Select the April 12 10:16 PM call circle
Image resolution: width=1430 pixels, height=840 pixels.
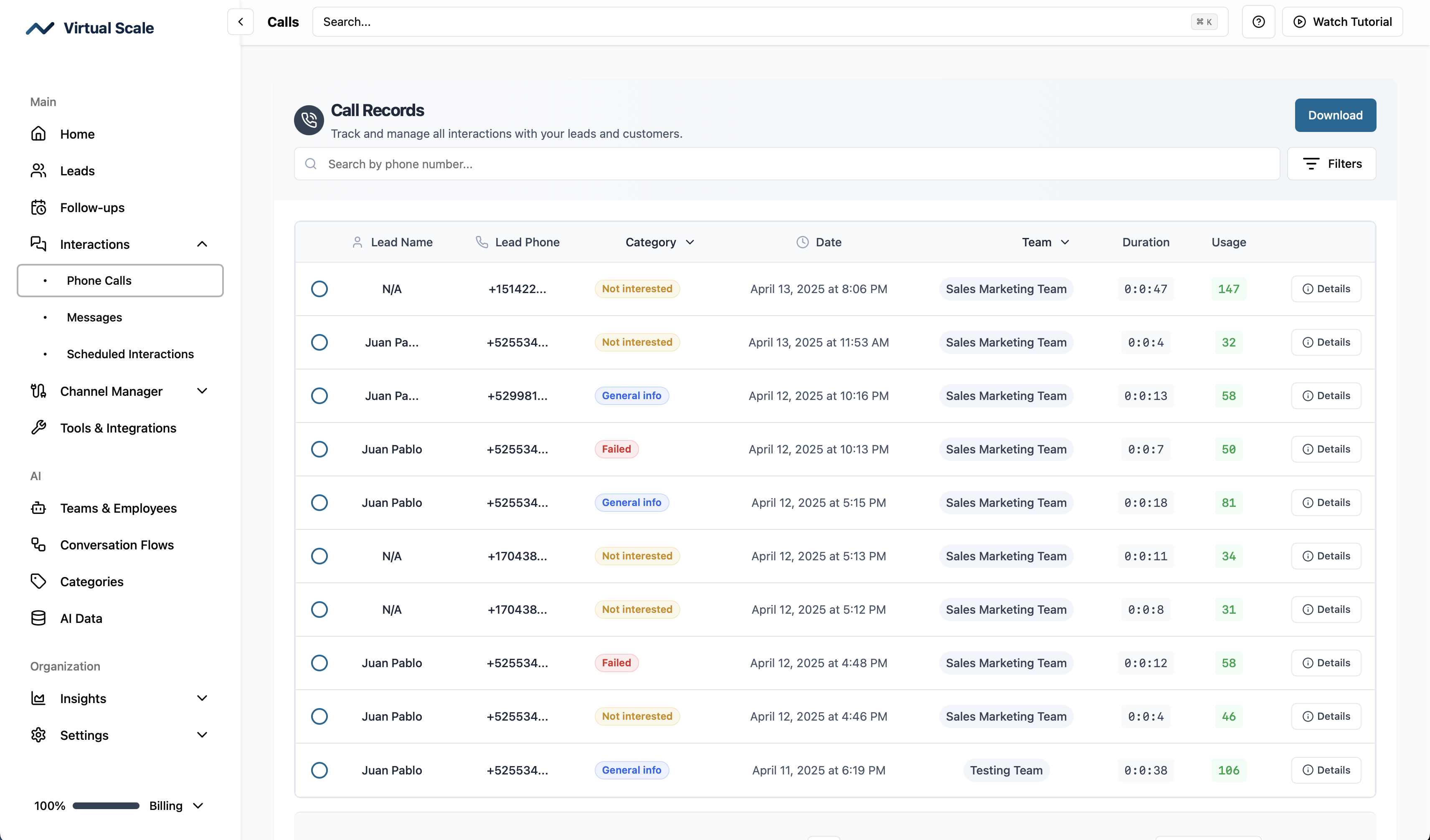(319, 395)
